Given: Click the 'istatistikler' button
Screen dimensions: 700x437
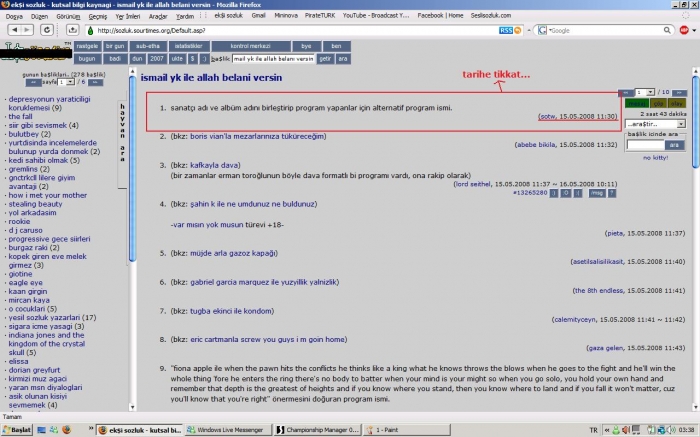Looking at the screenshot, I should [188, 46].
